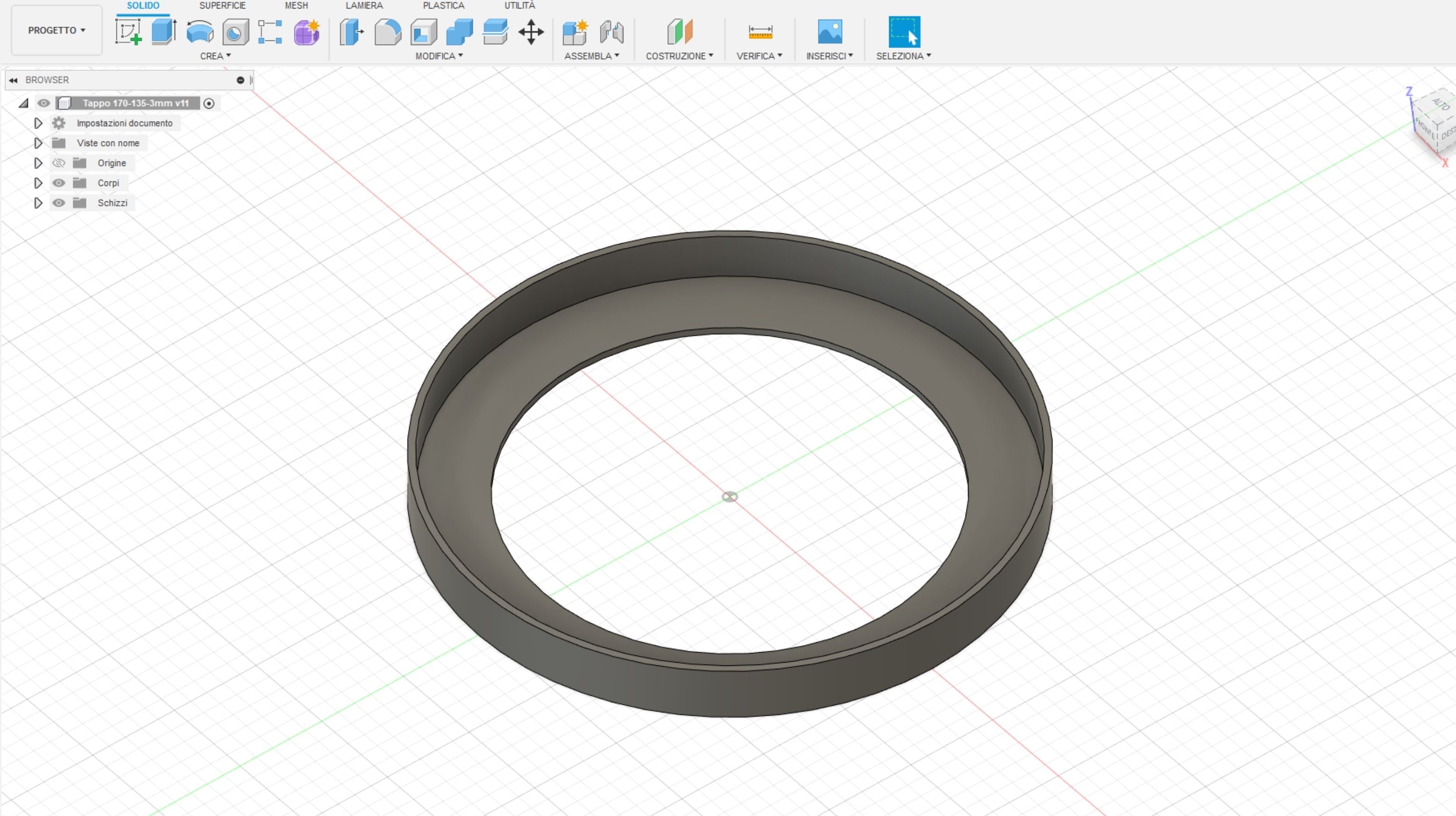Activate the Extrude tool
This screenshot has width=1456, height=816.
coord(163,32)
